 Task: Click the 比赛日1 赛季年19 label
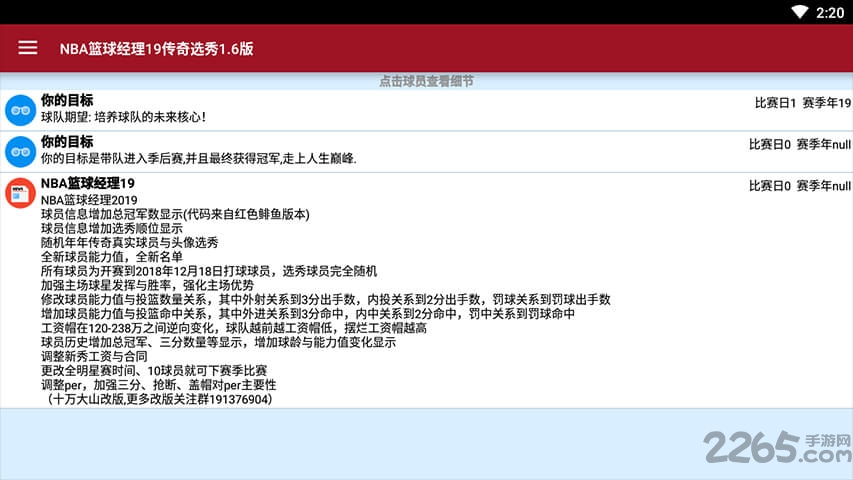coord(802,103)
